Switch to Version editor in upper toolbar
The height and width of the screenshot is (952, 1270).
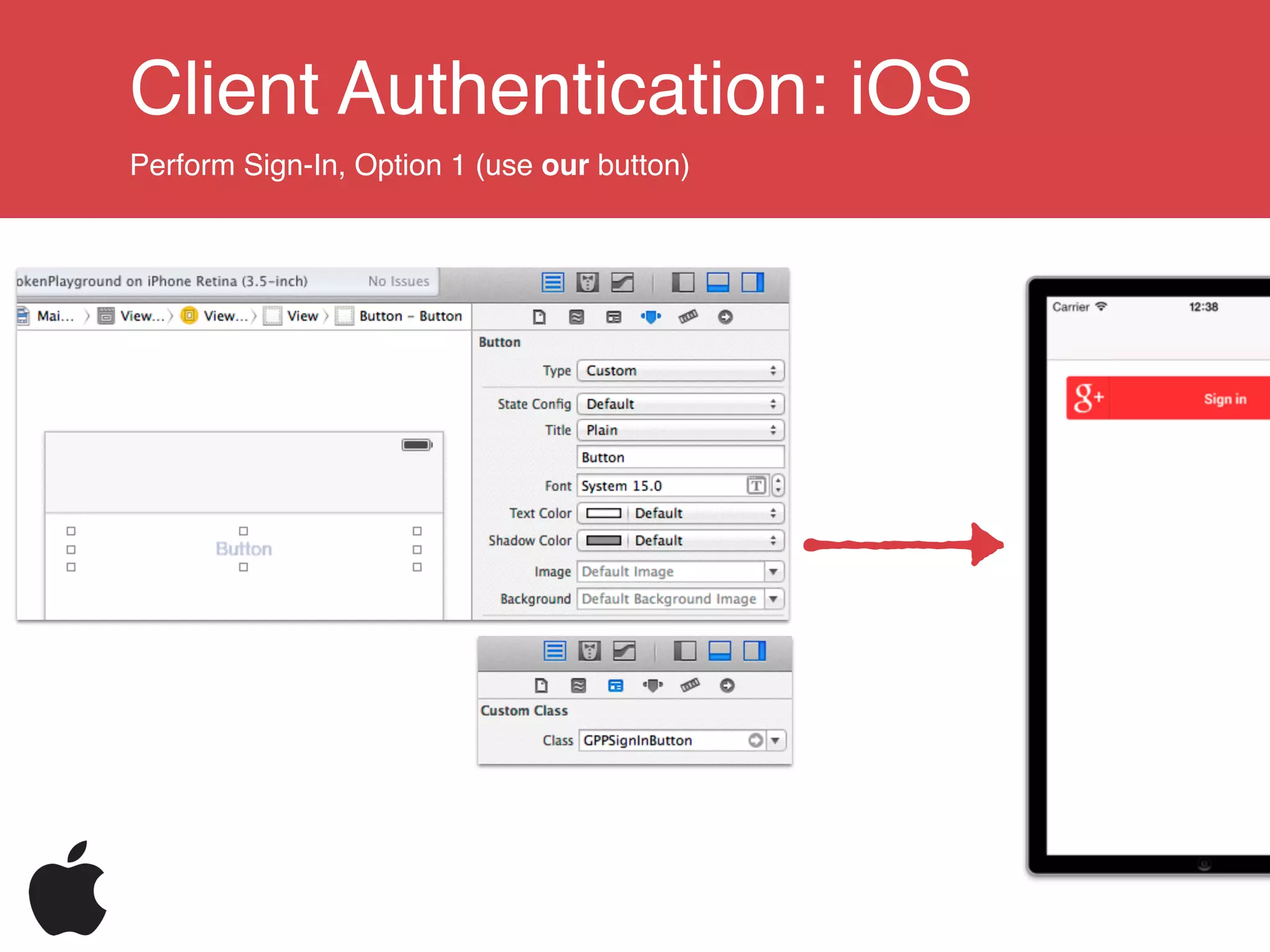tap(622, 283)
